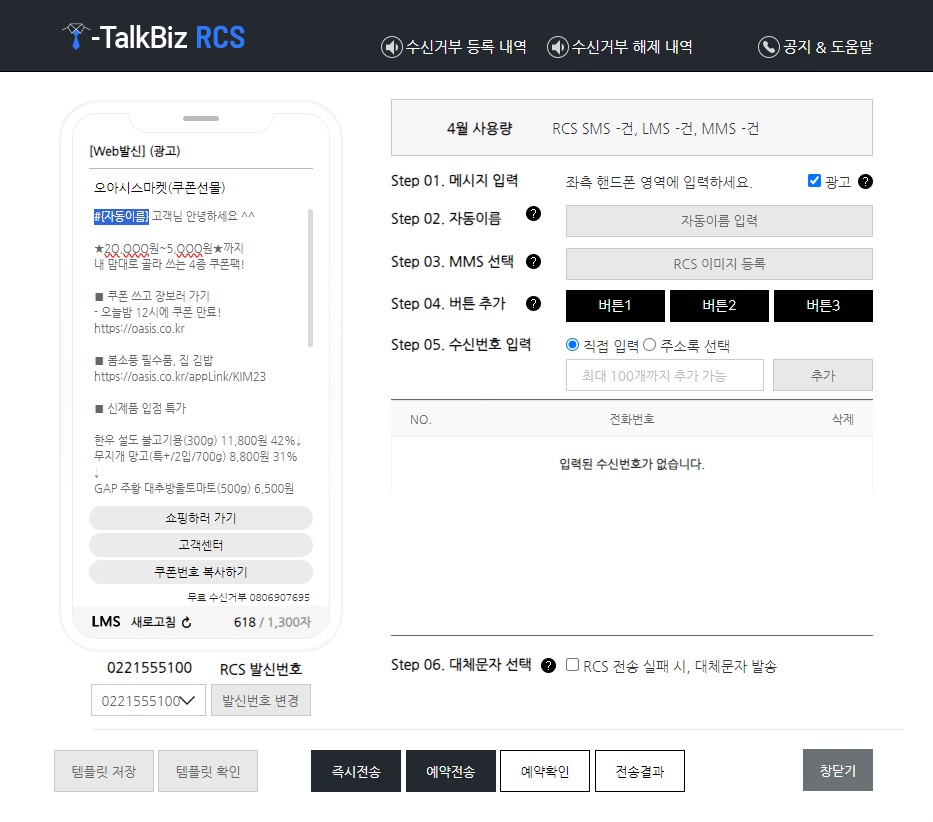Click the 예약전송 button
The height and width of the screenshot is (822, 933).
click(450, 770)
